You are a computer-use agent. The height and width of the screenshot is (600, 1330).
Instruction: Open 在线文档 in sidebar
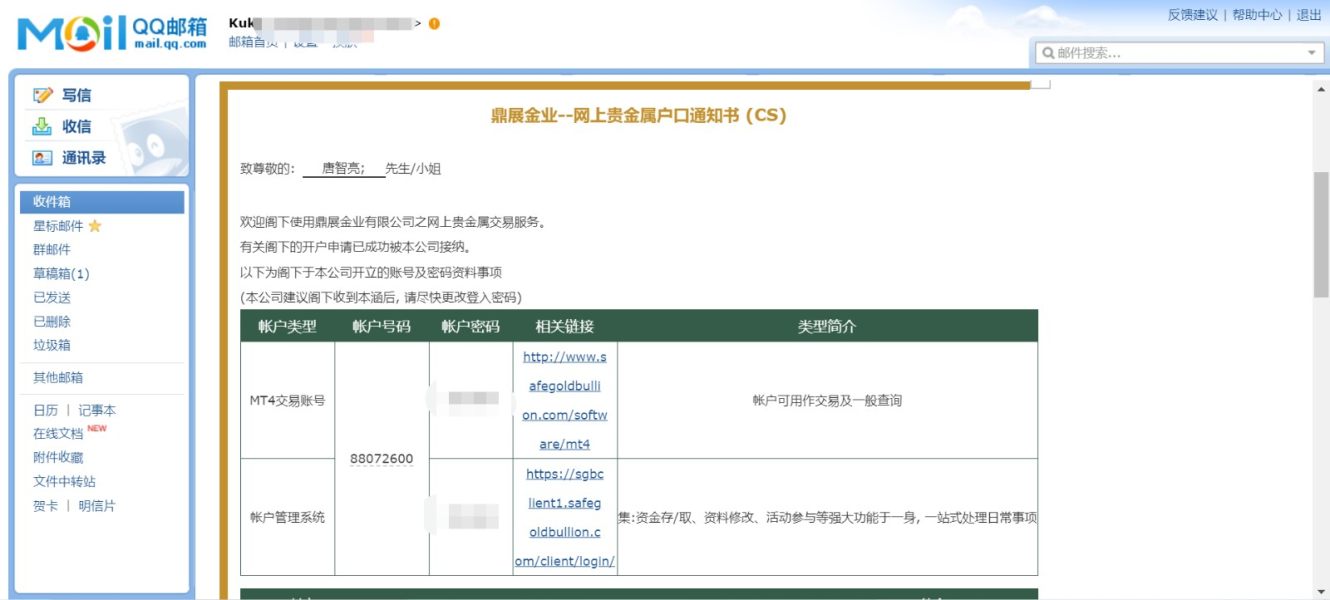click(58, 434)
